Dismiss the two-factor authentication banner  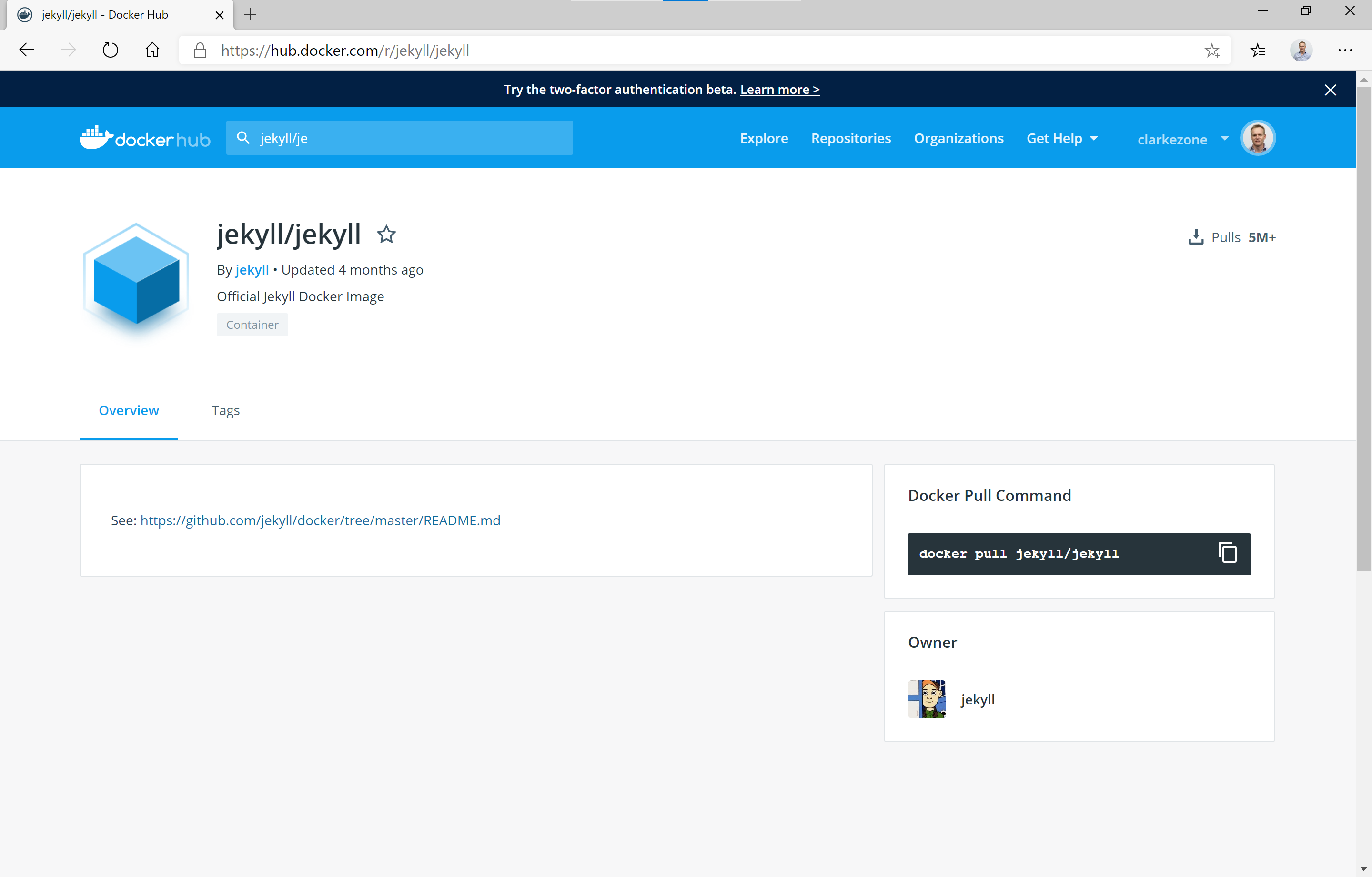pos(1331,90)
